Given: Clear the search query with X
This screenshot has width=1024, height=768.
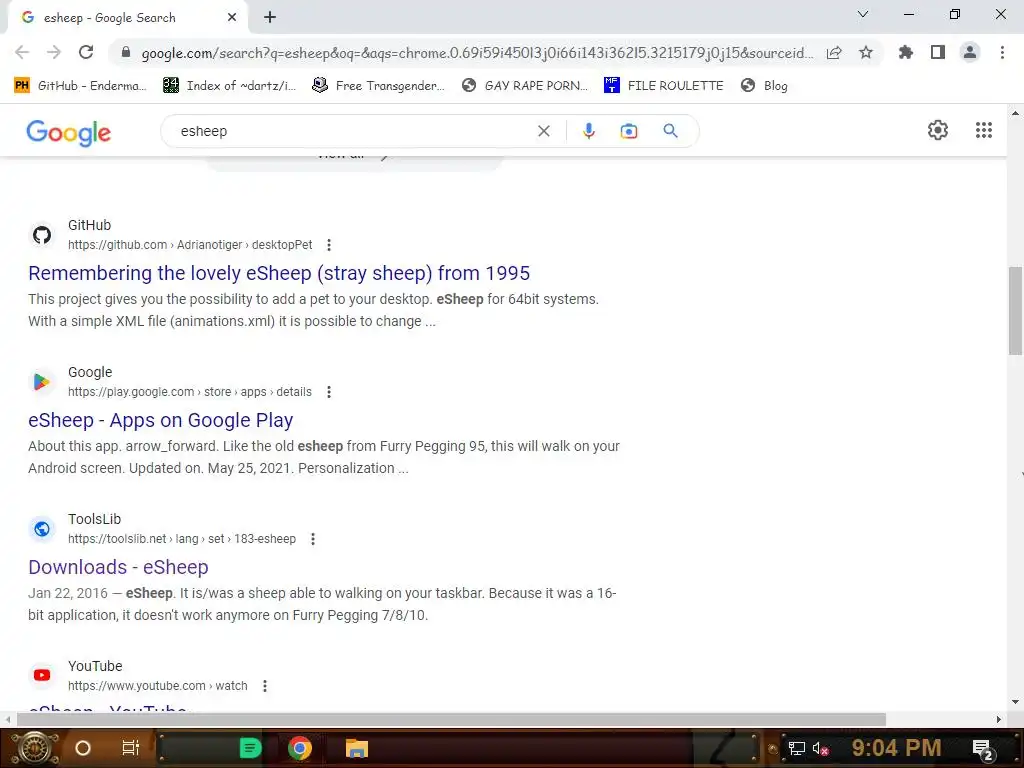Looking at the screenshot, I should 543,131.
